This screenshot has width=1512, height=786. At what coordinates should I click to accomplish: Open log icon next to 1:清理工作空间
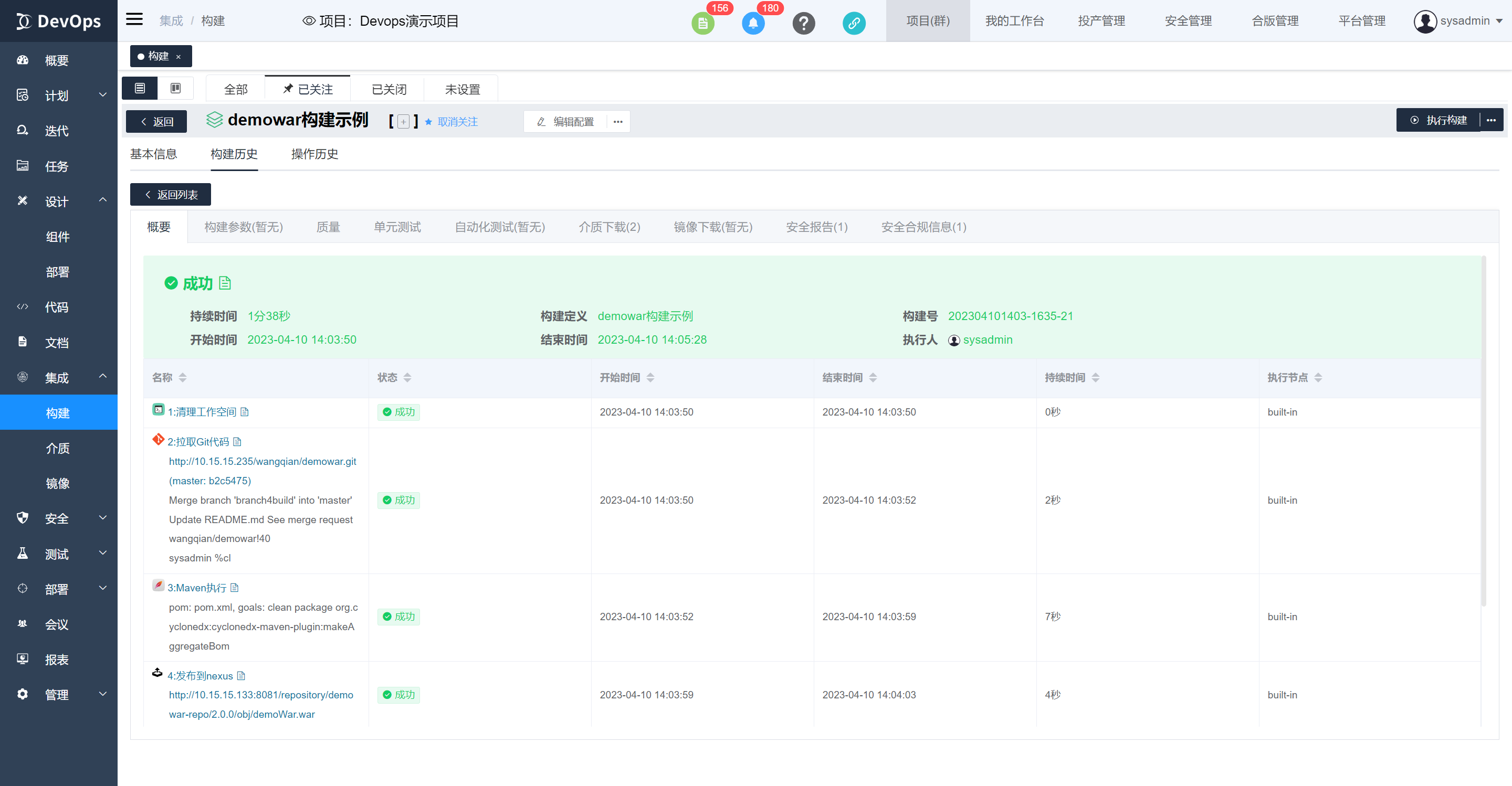(245, 412)
